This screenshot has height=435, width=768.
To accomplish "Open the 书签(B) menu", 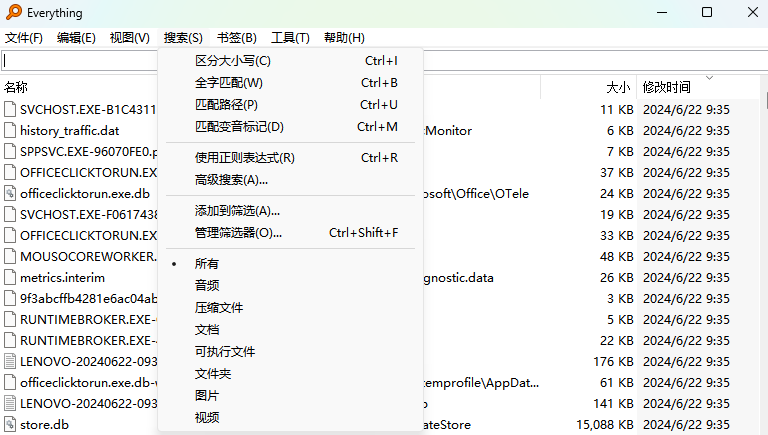I will pyautogui.click(x=237, y=38).
